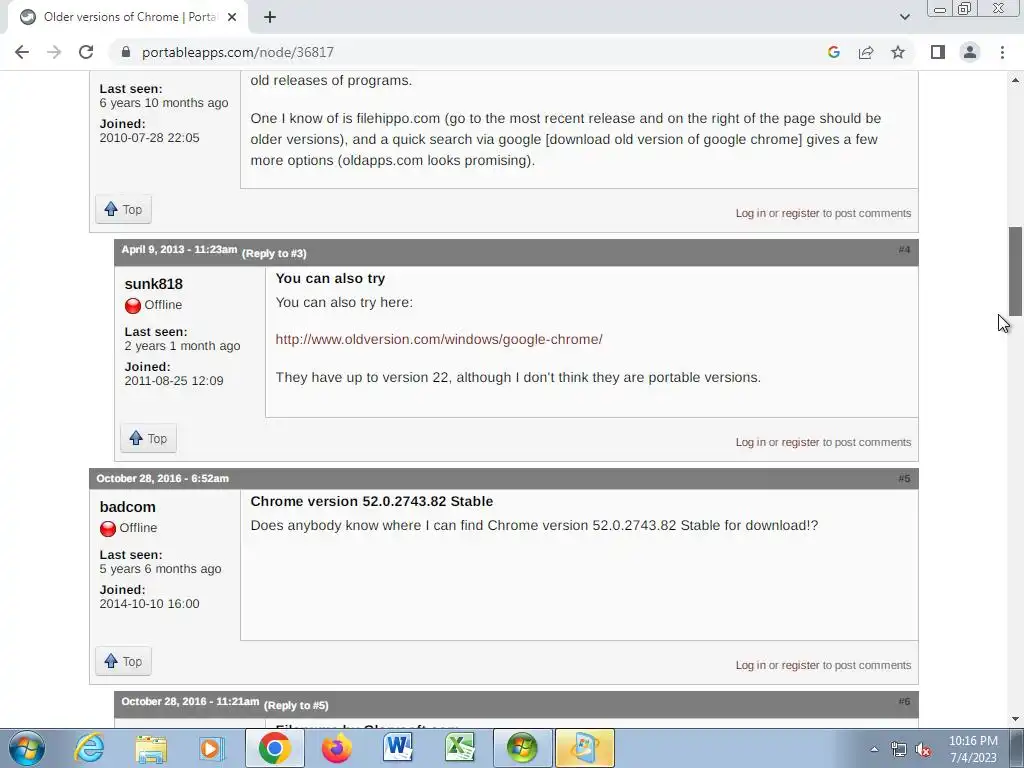
Task: Expand the tab search chevron
Action: pos(904,17)
